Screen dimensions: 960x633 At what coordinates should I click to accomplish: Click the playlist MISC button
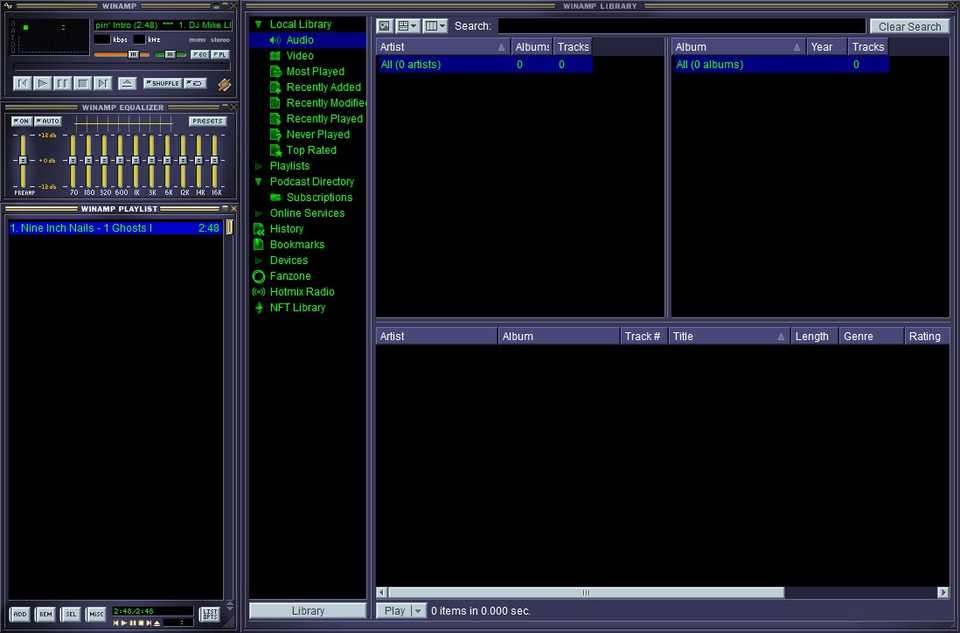(96, 614)
